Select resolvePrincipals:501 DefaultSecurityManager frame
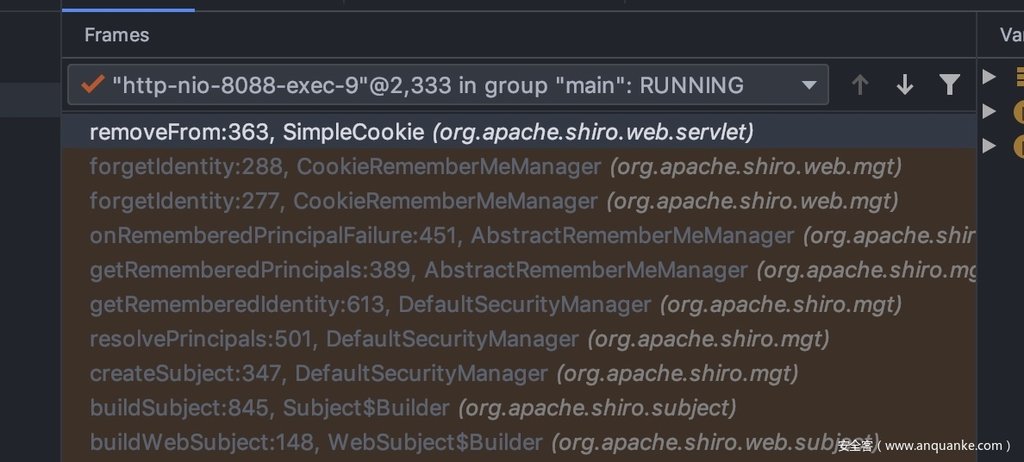The image size is (1024, 462). 519,339
